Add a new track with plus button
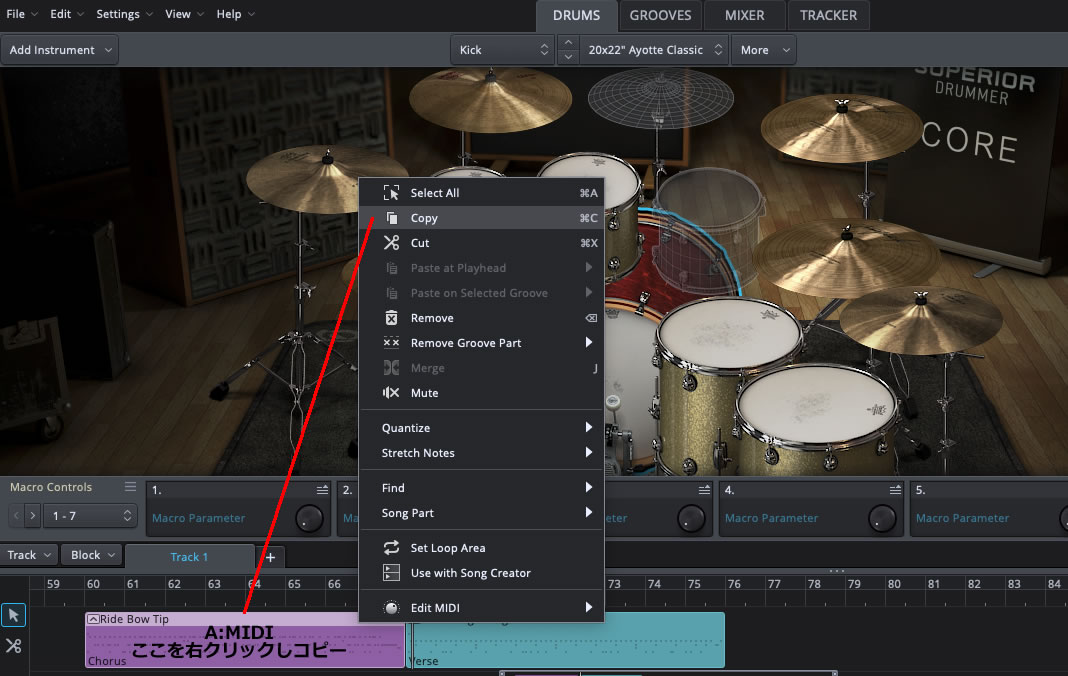Image resolution: width=1068 pixels, height=676 pixels. (x=270, y=557)
